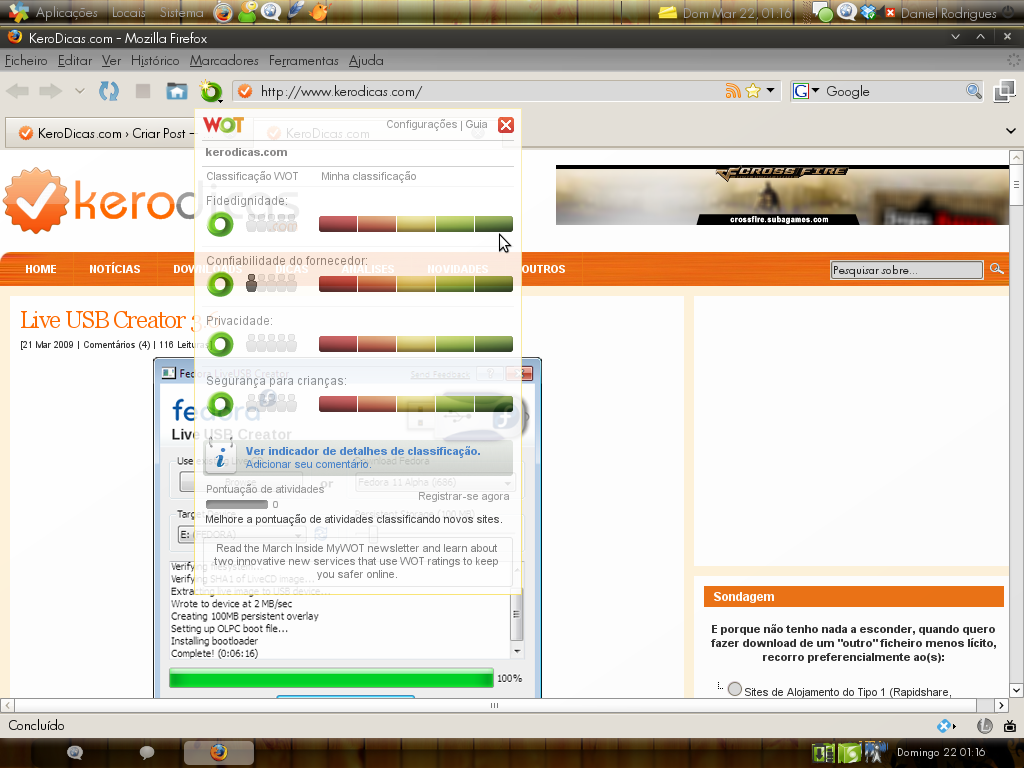Click the red X tray icon near username

point(889,12)
